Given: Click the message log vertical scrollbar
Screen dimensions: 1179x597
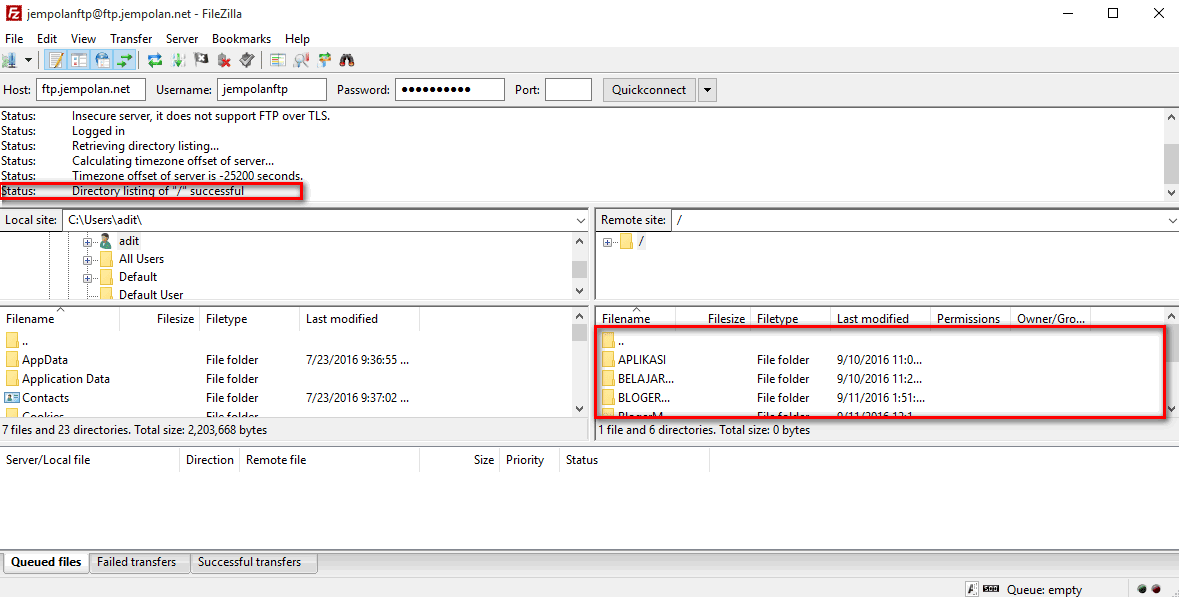Looking at the screenshot, I should 1171,154.
